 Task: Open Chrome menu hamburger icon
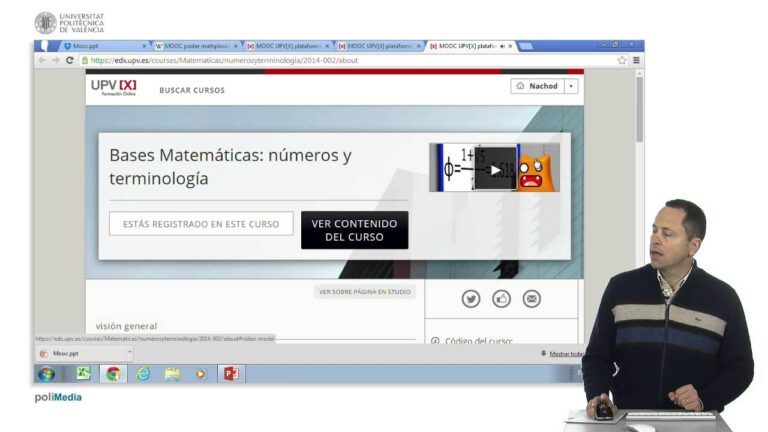[x=636, y=60]
